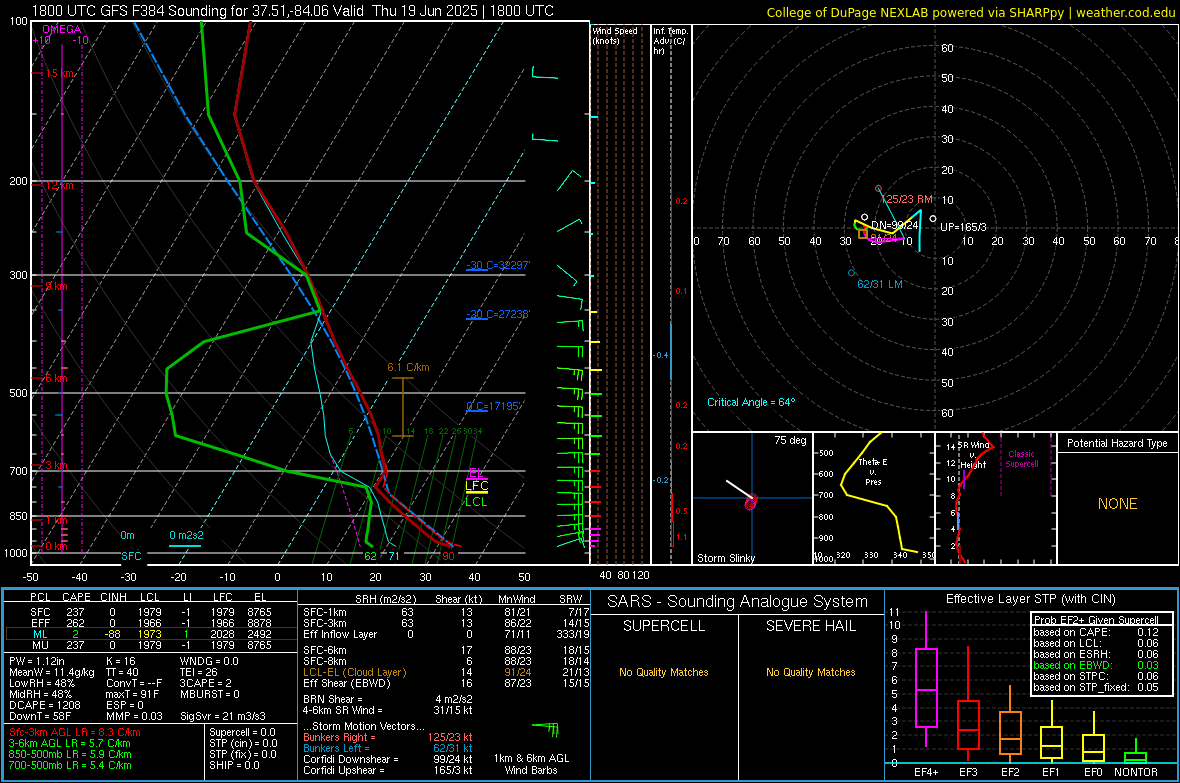The height and width of the screenshot is (783, 1180).
Task: Click the green LCL marker label on the skew-T
Action: [476, 501]
